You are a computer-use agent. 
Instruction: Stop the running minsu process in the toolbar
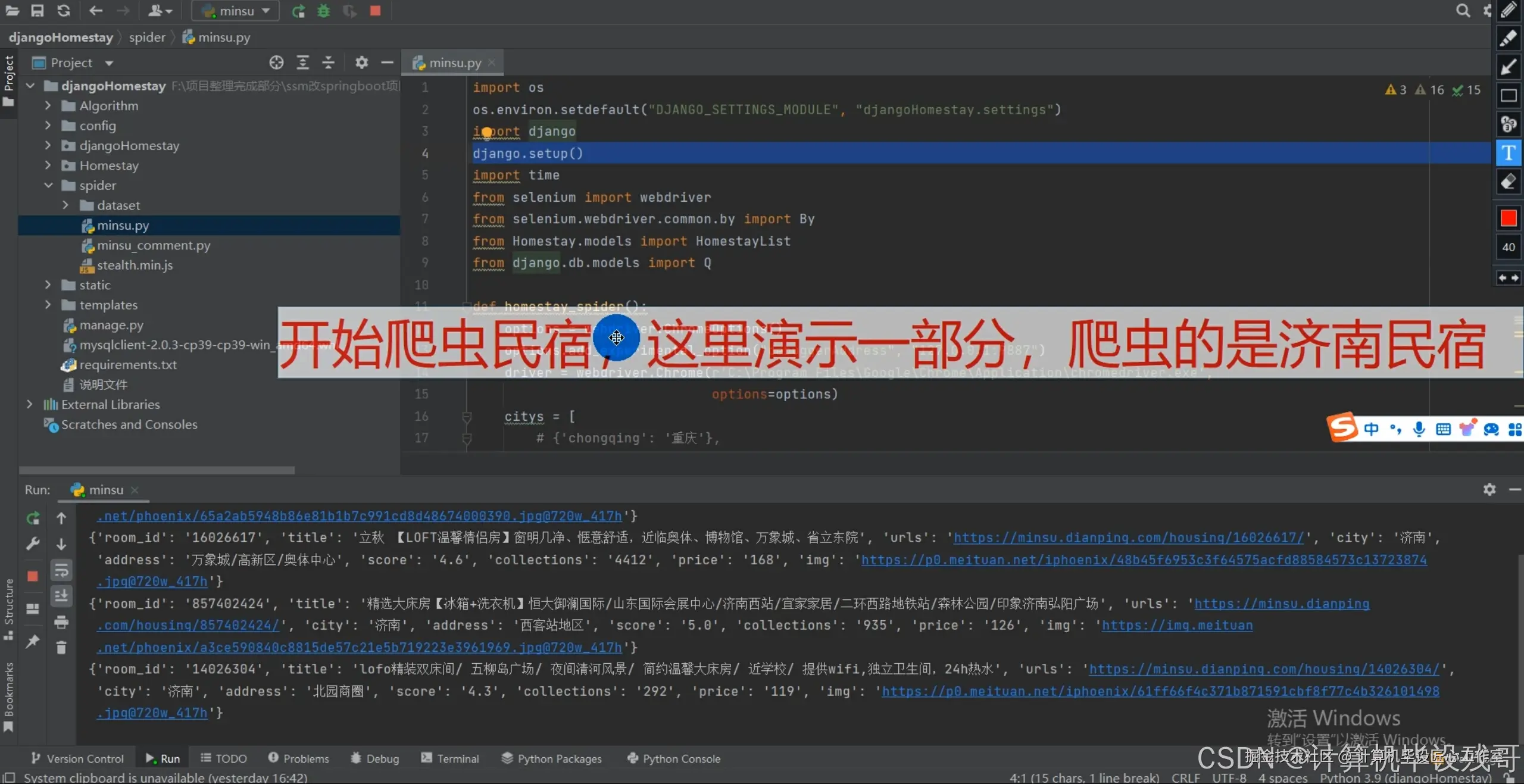pyautogui.click(x=375, y=11)
